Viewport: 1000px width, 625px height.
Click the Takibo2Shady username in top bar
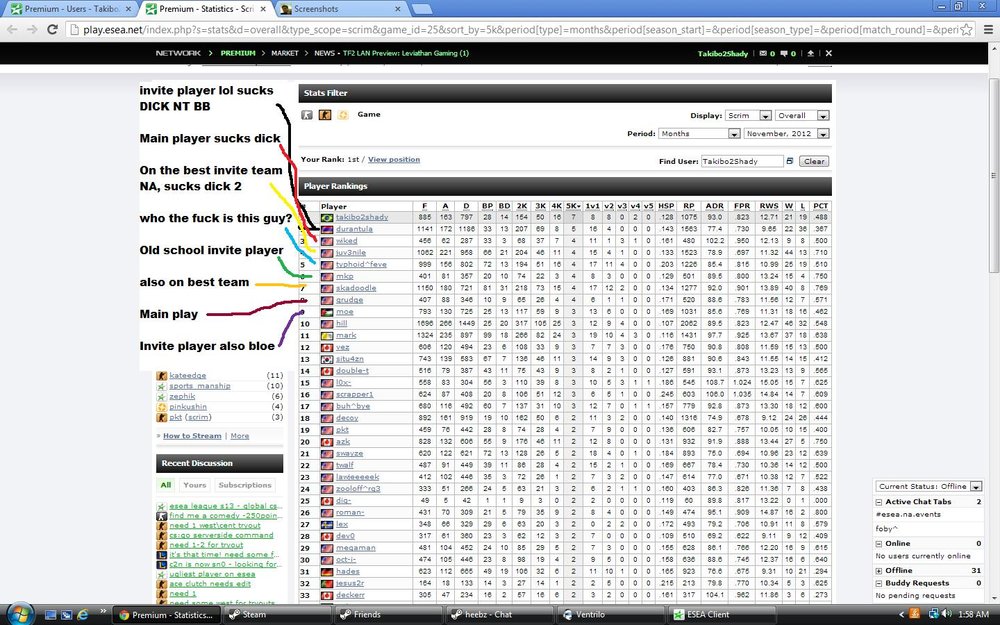pos(723,54)
